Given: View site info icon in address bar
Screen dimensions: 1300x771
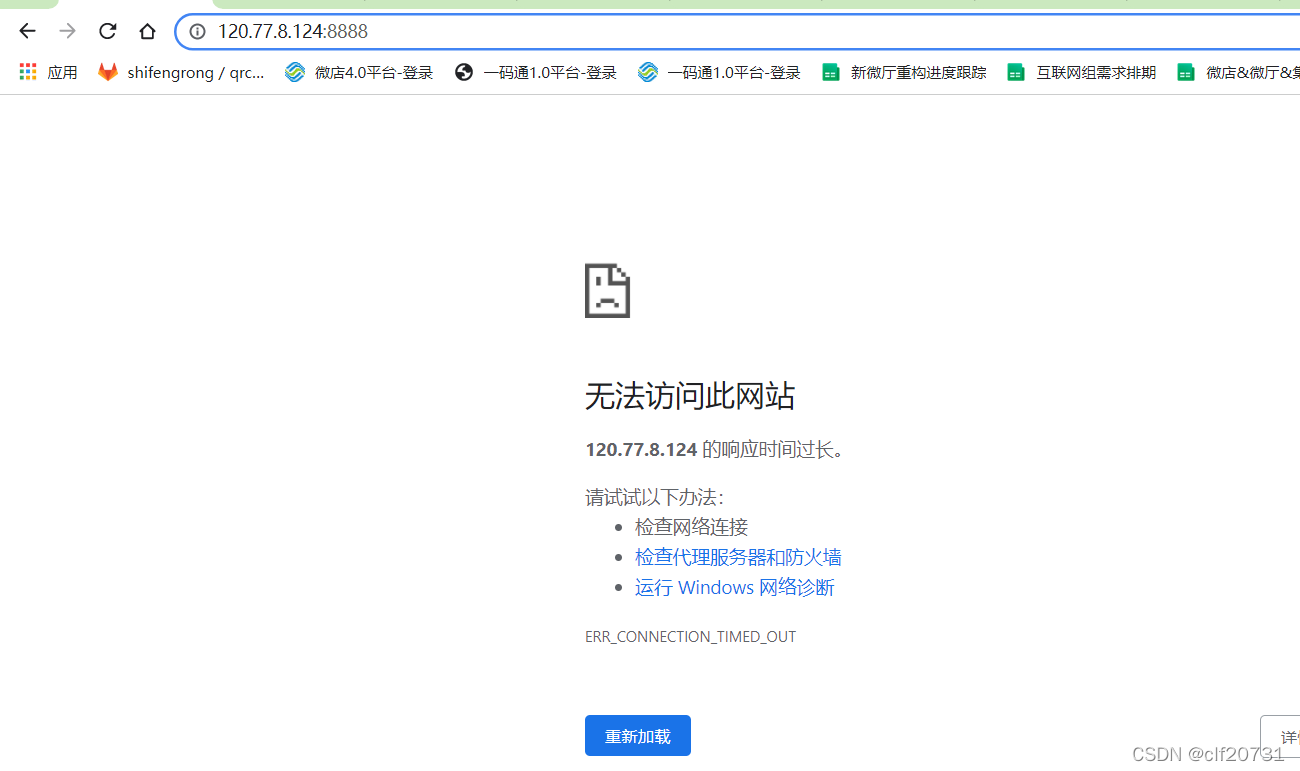Looking at the screenshot, I should [x=197, y=31].
